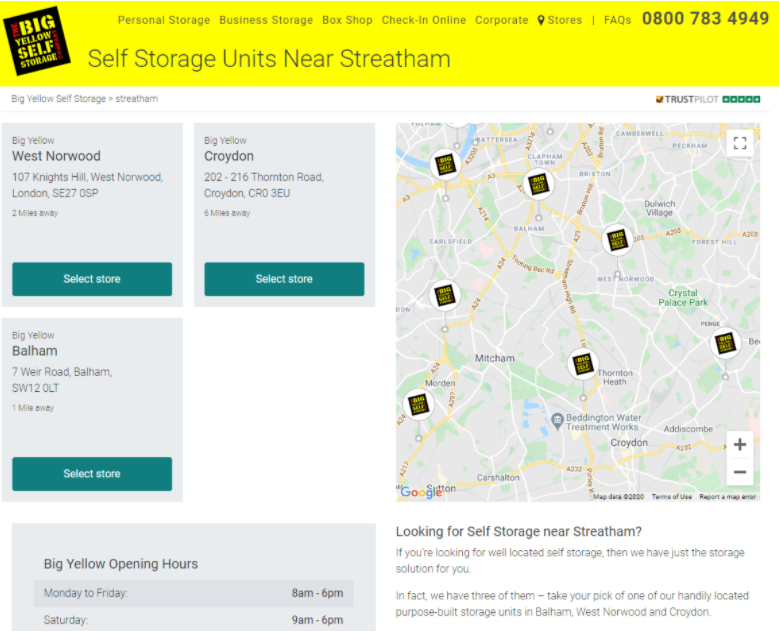Click the streatham breadcrumb text

tap(137, 98)
